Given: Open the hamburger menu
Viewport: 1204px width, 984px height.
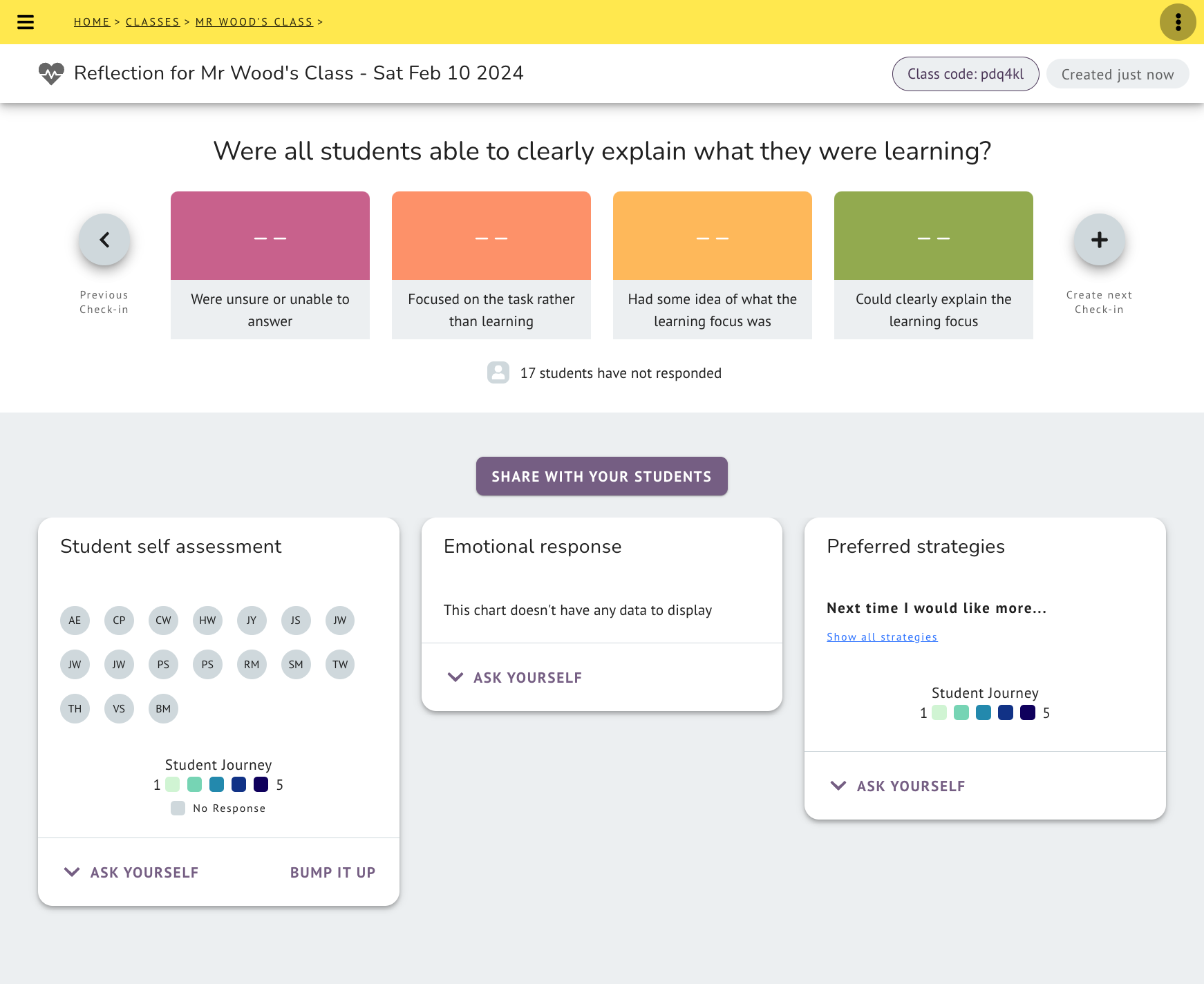Looking at the screenshot, I should click(x=26, y=22).
